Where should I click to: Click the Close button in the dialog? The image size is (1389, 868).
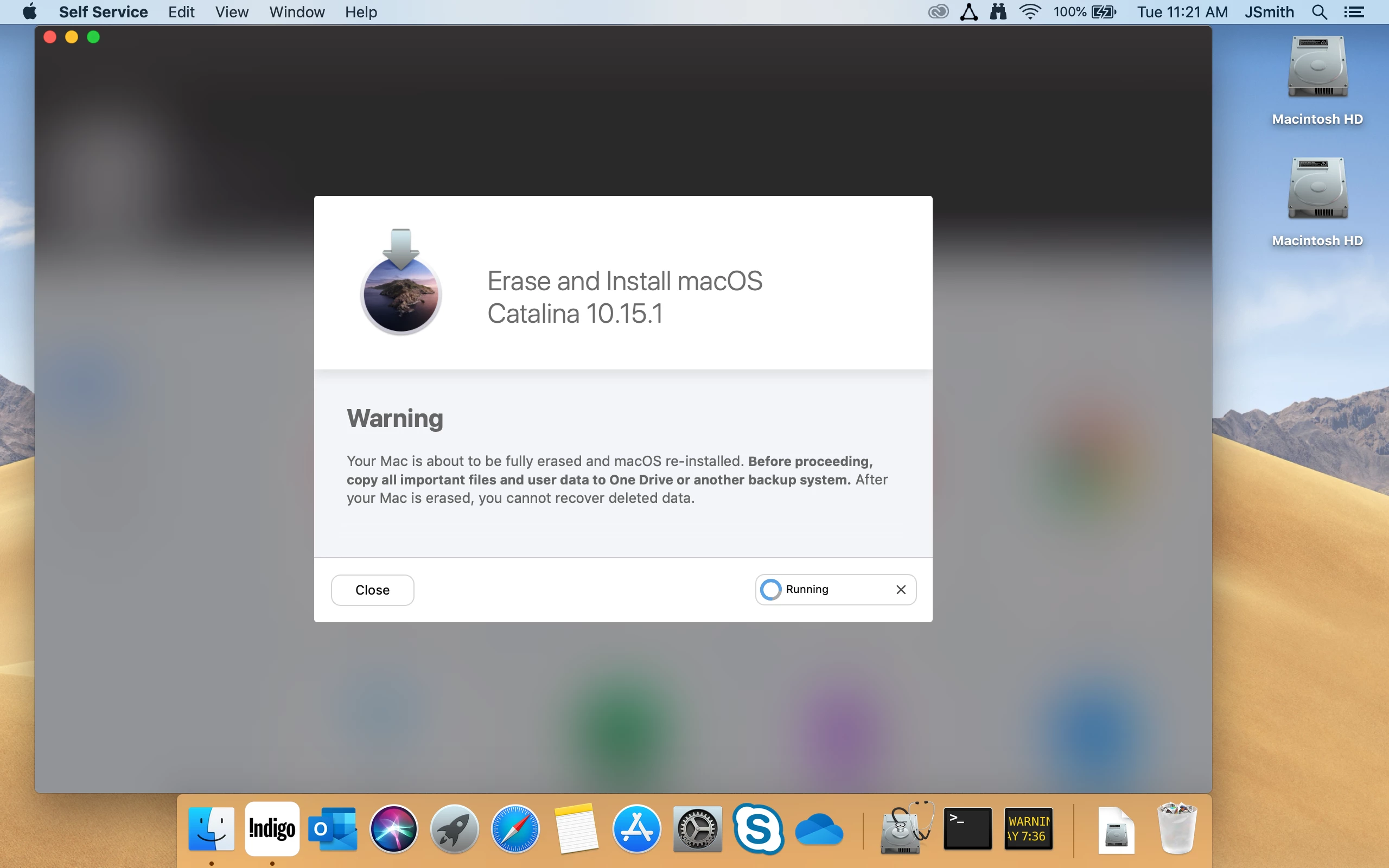[x=373, y=590]
